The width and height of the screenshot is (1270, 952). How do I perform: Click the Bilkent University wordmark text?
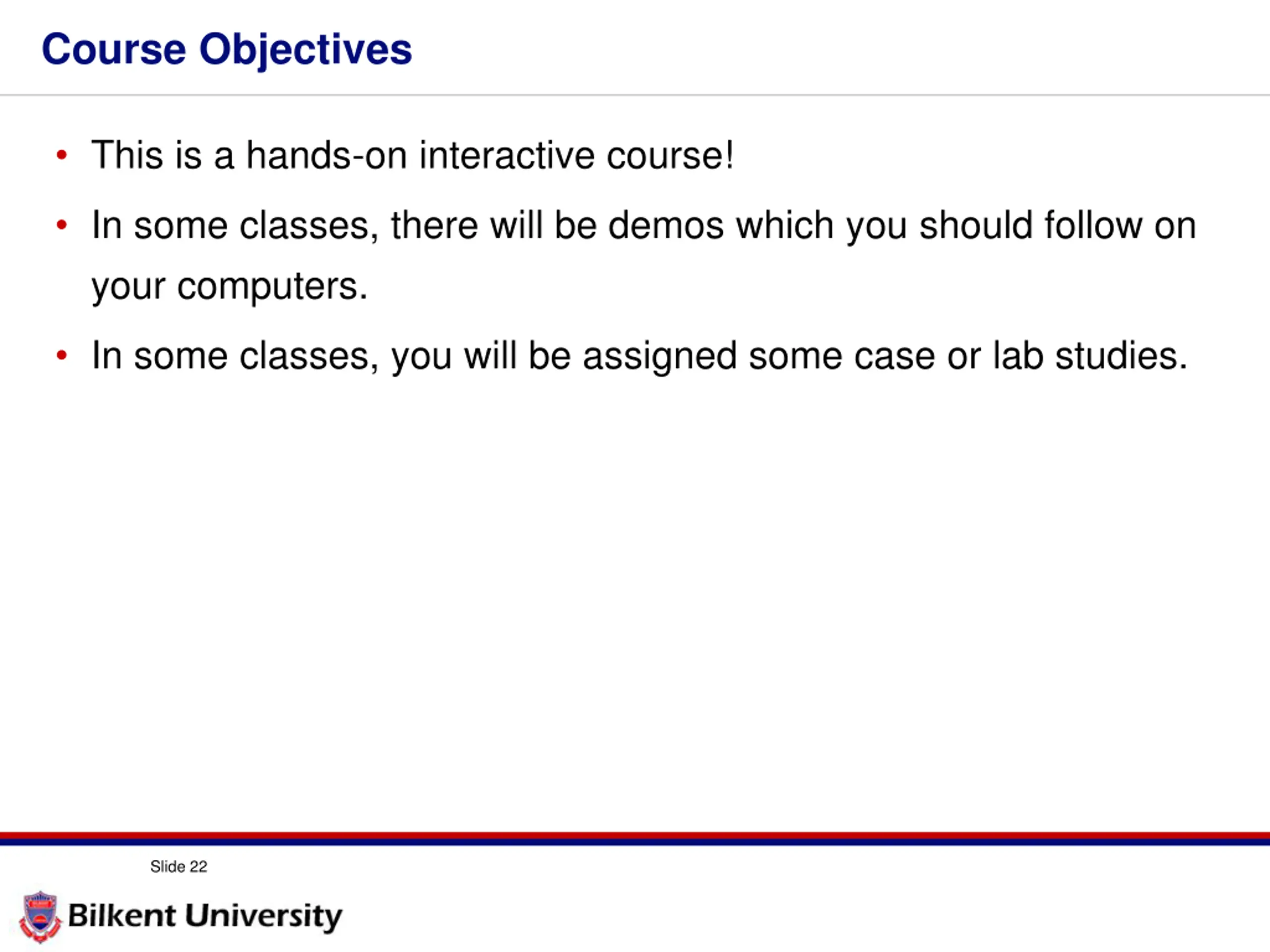pos(205,916)
